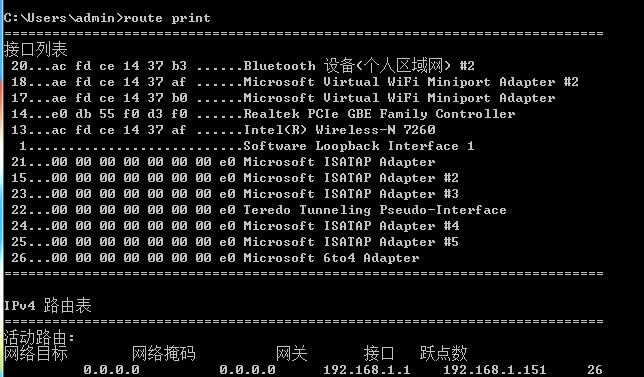This screenshot has height=377, width=644.
Task: Click the 接口列表 heading
Action: tap(35, 50)
